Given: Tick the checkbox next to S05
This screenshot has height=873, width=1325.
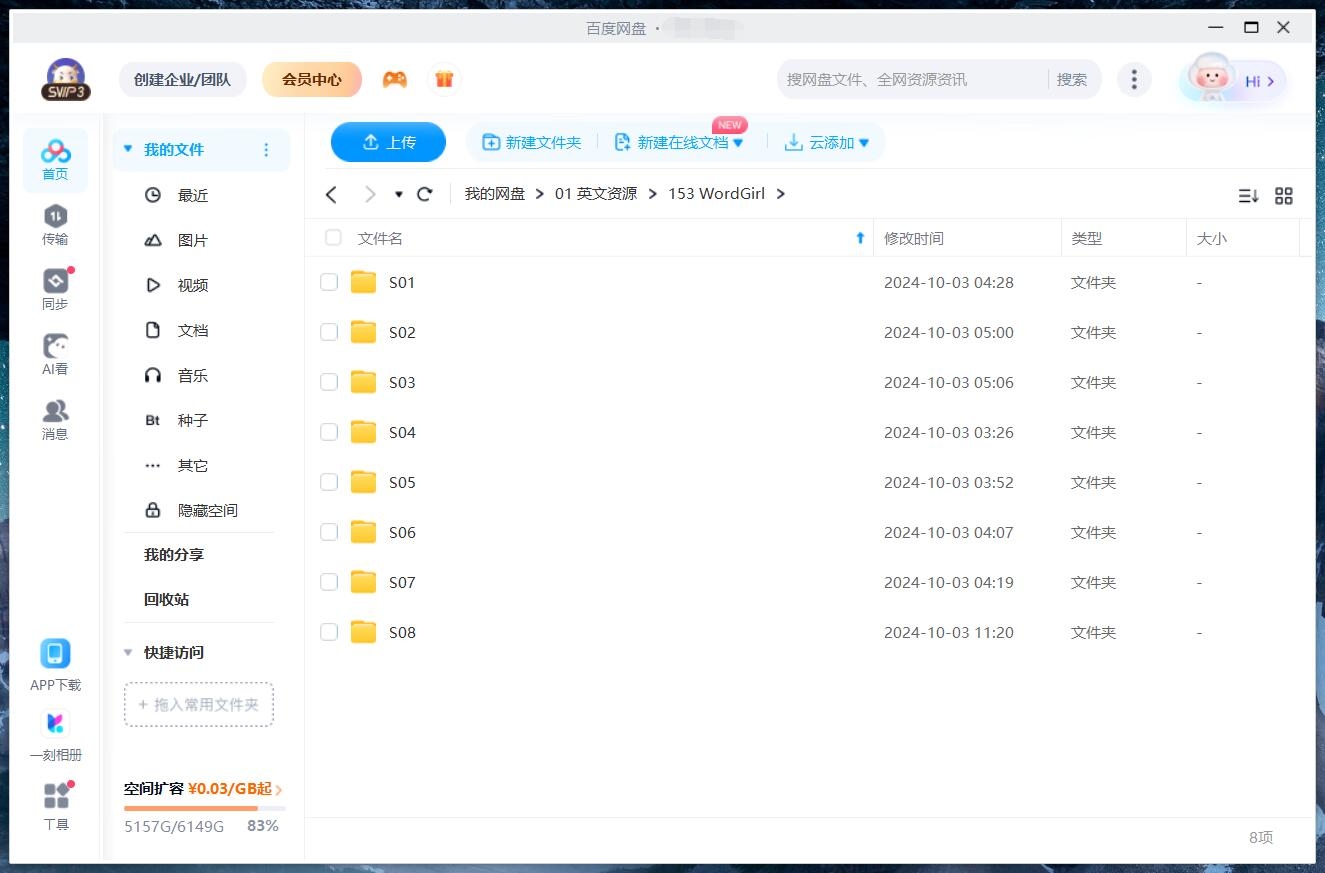Looking at the screenshot, I should [329, 483].
